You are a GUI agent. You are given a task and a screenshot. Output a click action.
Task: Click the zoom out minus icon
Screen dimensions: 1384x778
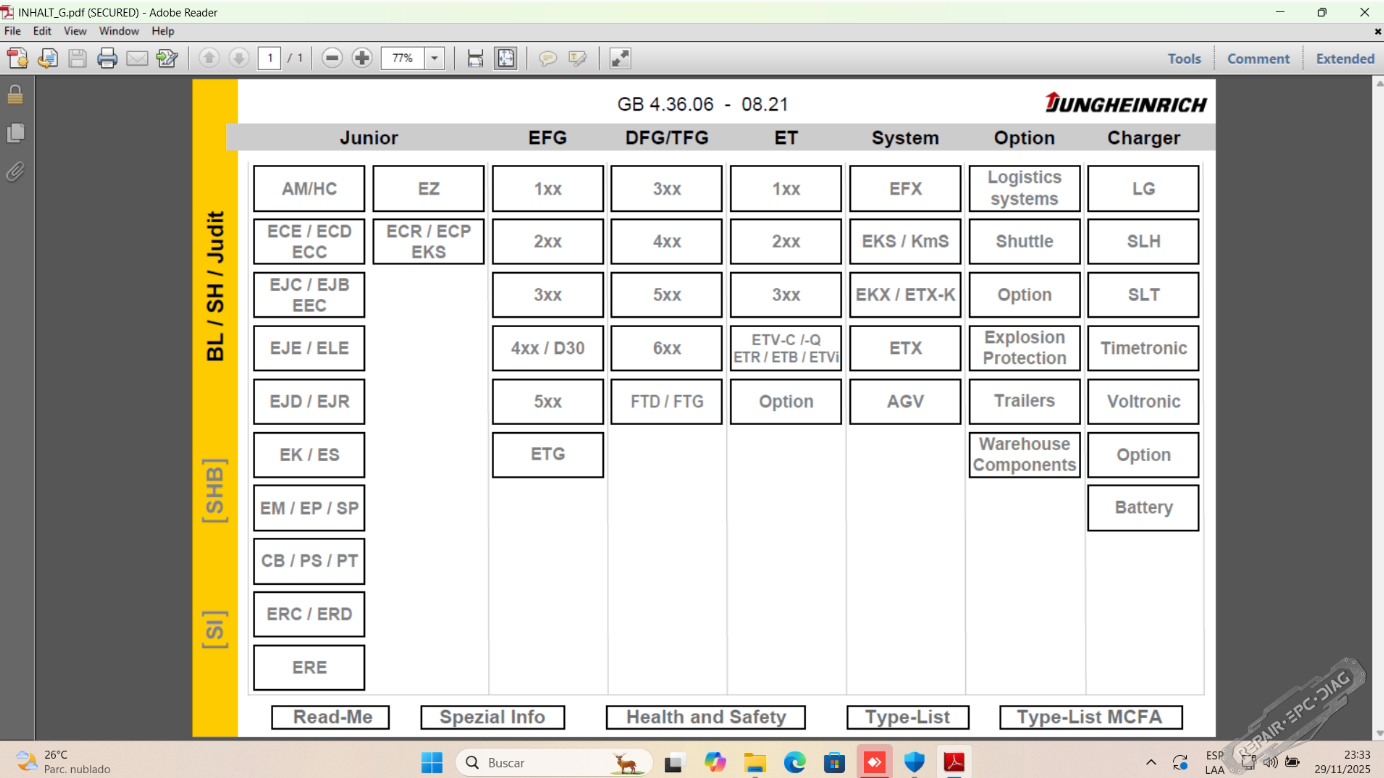[x=333, y=59]
